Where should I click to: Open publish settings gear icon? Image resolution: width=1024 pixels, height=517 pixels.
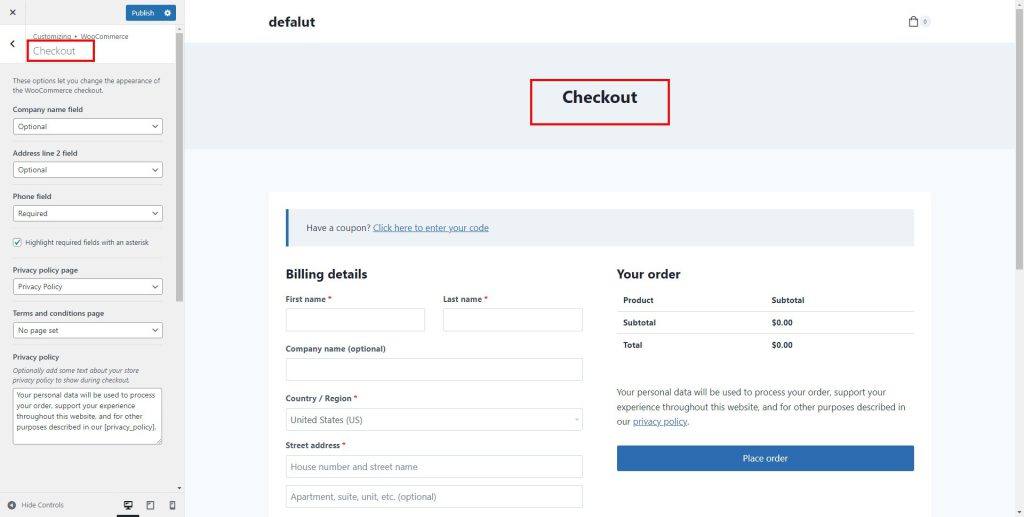pyautogui.click(x=167, y=13)
